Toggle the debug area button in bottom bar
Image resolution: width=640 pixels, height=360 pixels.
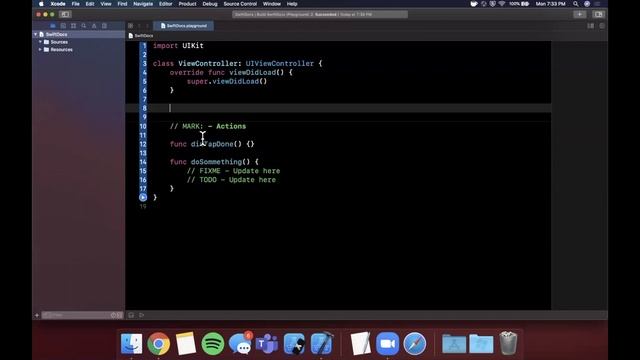(x=131, y=315)
